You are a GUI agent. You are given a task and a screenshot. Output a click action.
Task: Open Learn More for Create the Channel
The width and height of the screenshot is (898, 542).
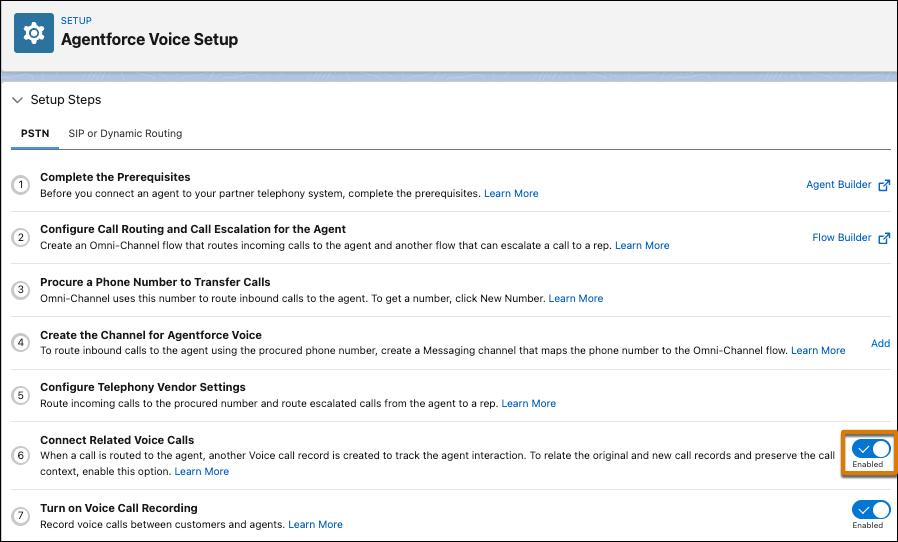pos(818,351)
